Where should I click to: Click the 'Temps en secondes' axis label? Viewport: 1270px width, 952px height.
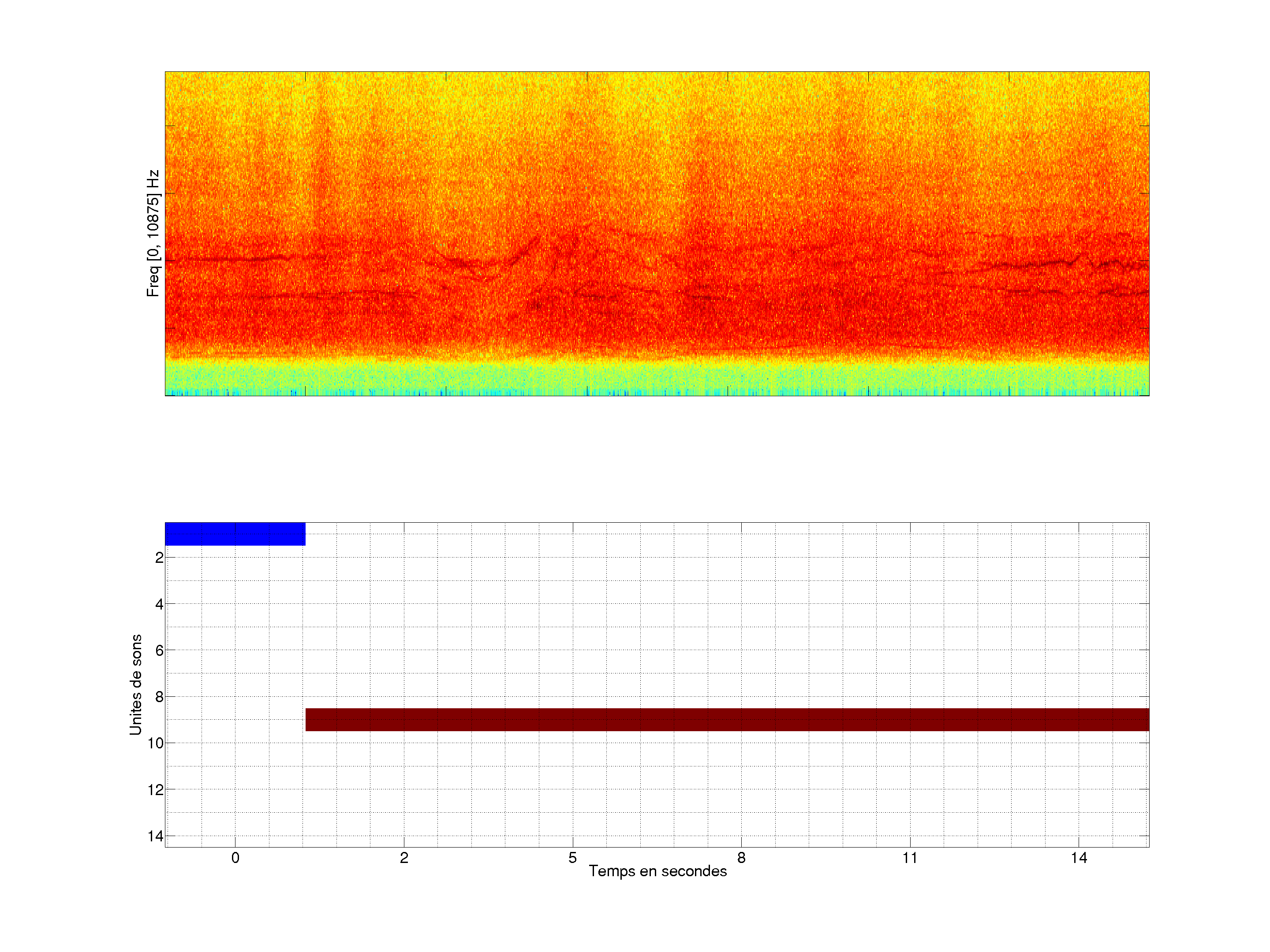click(657, 871)
